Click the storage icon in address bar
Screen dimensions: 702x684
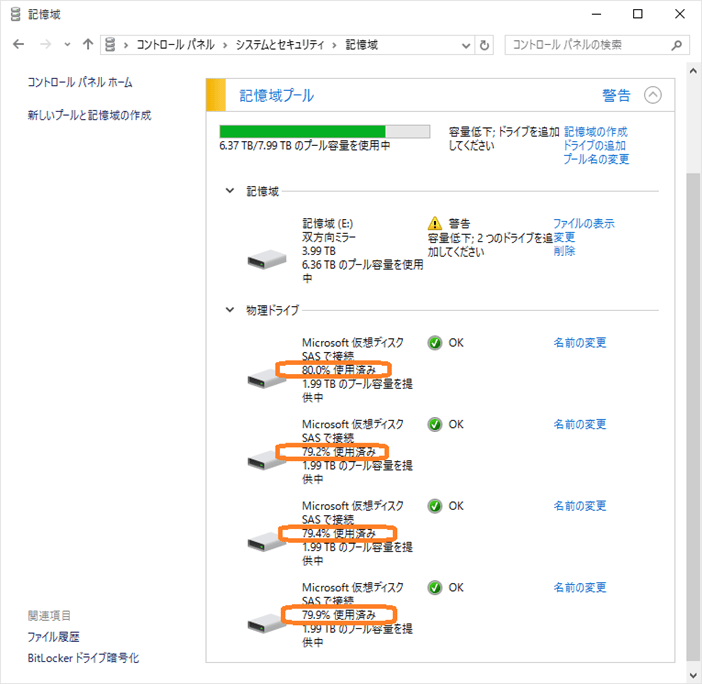pos(110,45)
